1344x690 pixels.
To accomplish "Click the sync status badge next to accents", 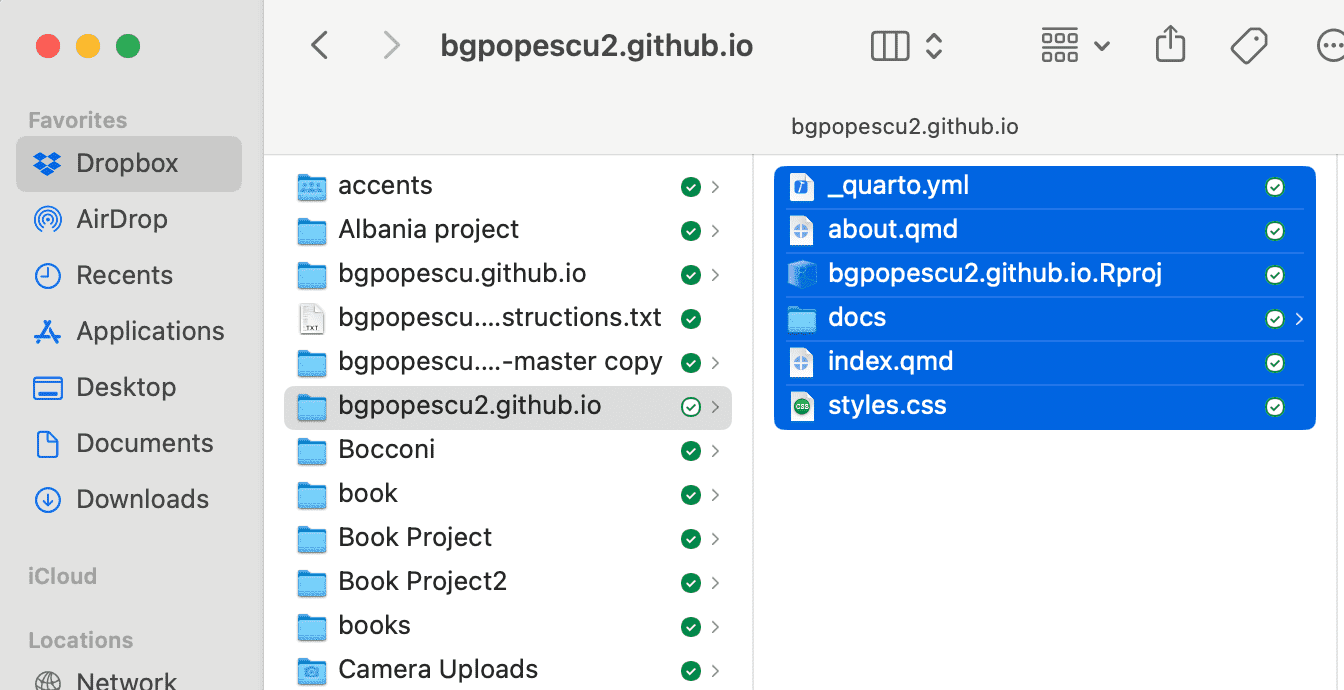I will (x=689, y=187).
